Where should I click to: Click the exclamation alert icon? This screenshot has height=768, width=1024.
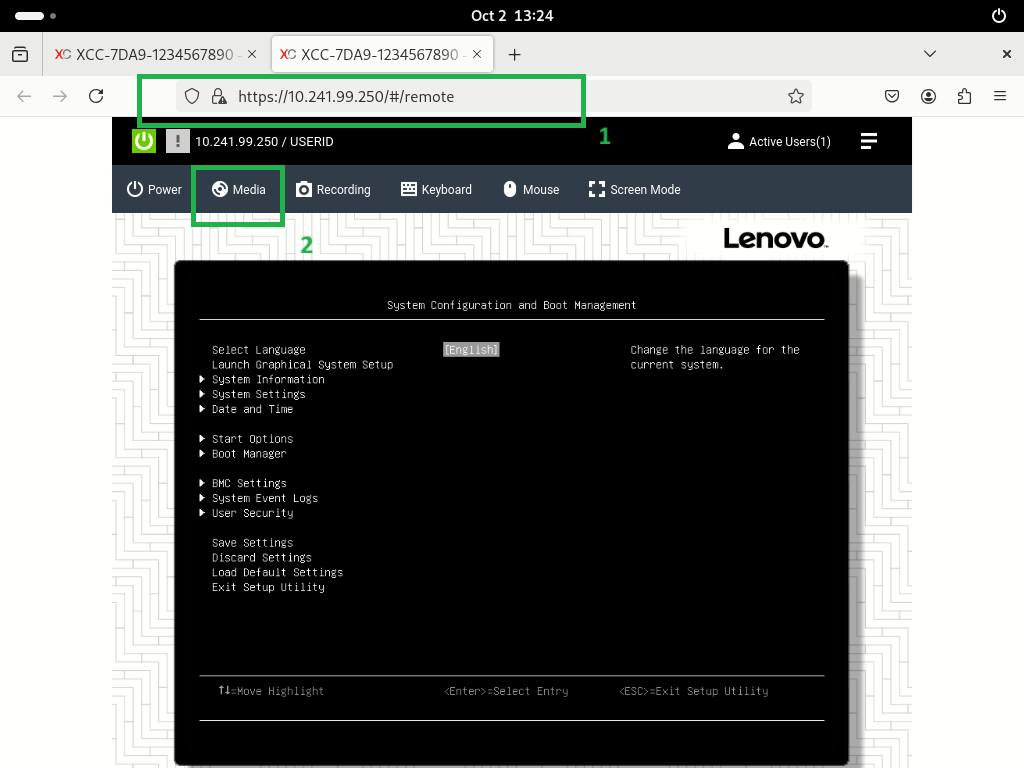(177, 141)
